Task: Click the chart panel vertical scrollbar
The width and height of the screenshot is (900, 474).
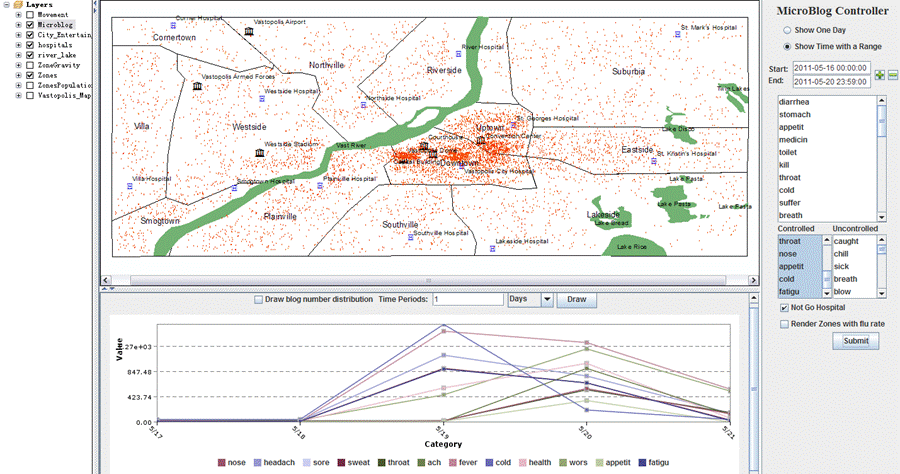Action: coord(754,383)
